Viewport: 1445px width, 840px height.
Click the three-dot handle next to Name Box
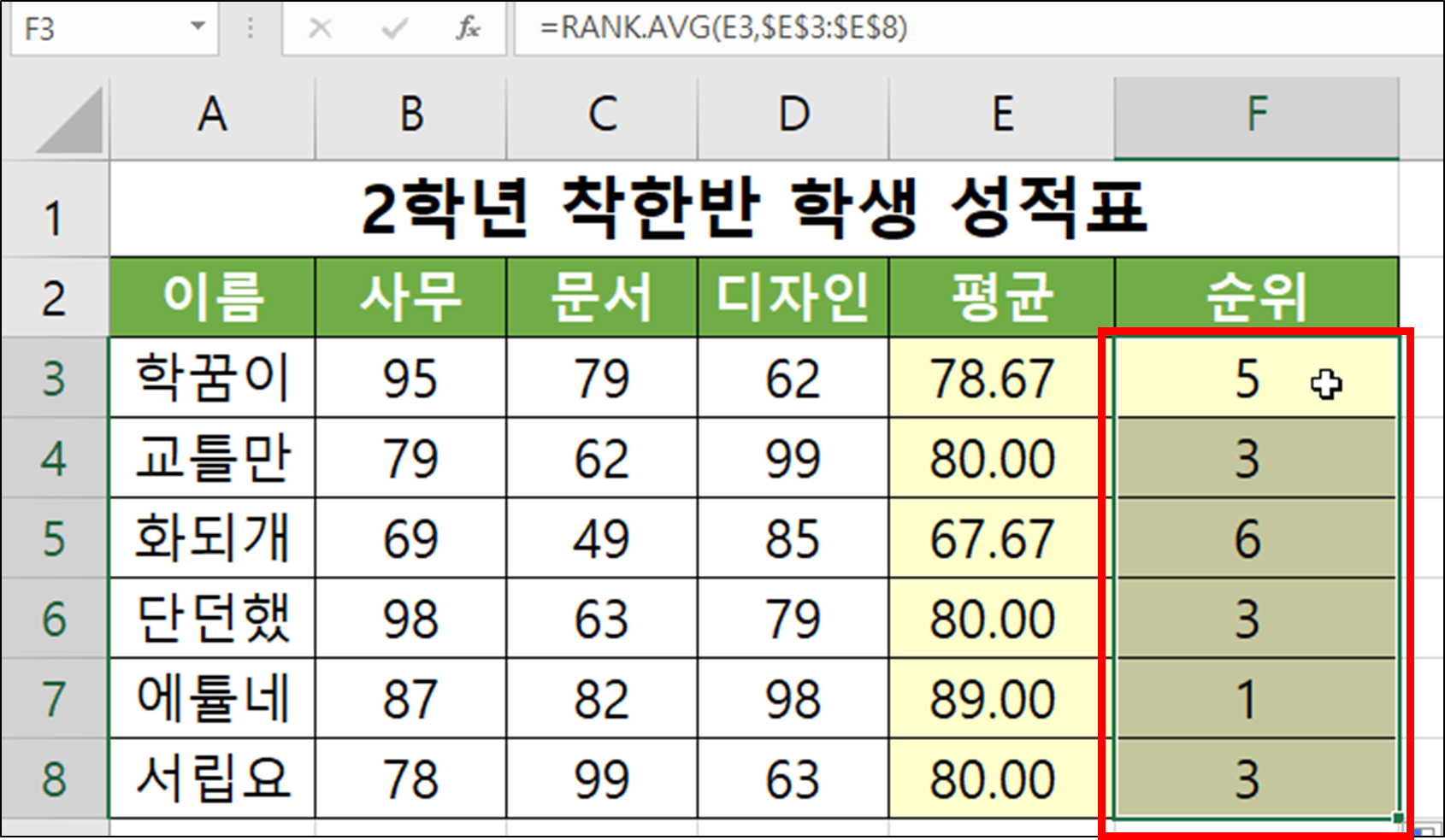click(249, 28)
